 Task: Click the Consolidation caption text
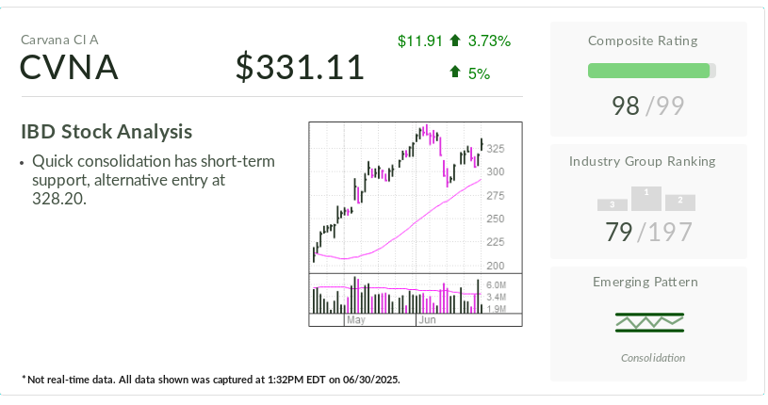(653, 358)
